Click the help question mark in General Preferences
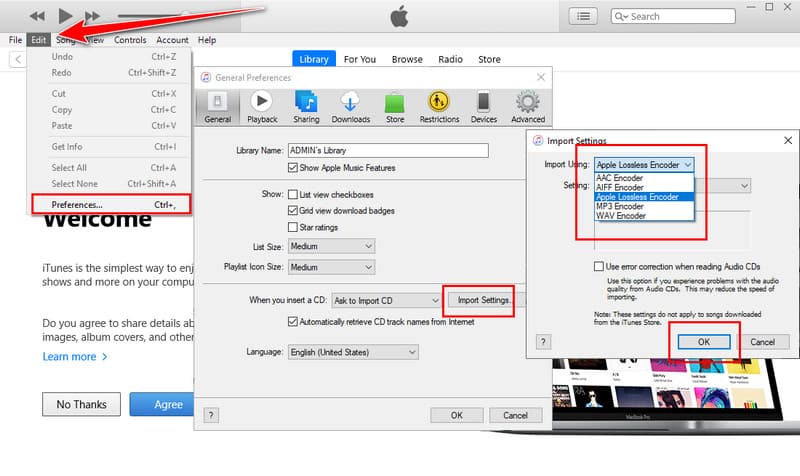This screenshot has height=476, width=800. 211,415
